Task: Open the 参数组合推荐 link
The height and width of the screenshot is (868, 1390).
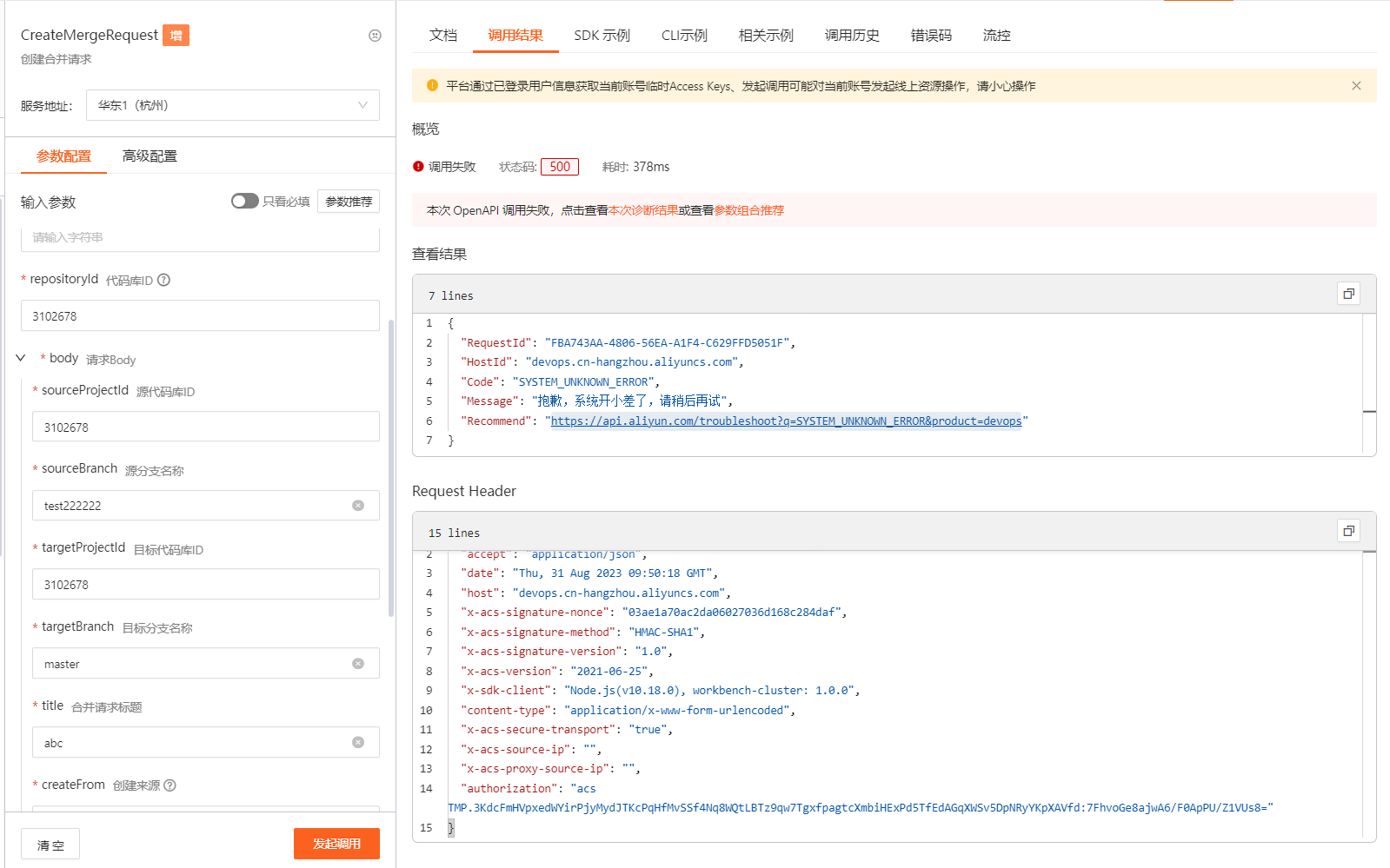Action: coord(749,210)
